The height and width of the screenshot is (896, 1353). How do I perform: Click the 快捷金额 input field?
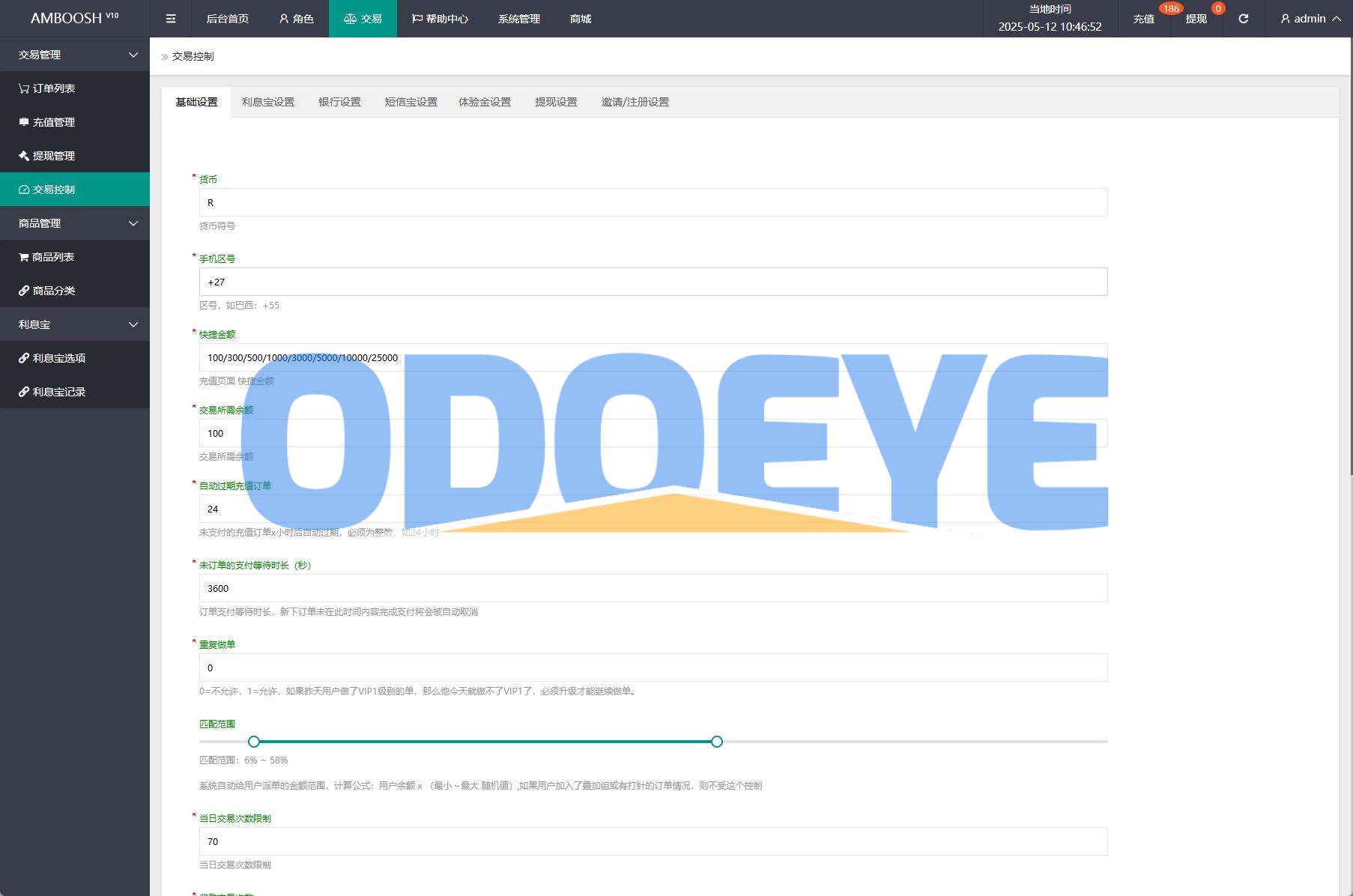[x=653, y=357]
